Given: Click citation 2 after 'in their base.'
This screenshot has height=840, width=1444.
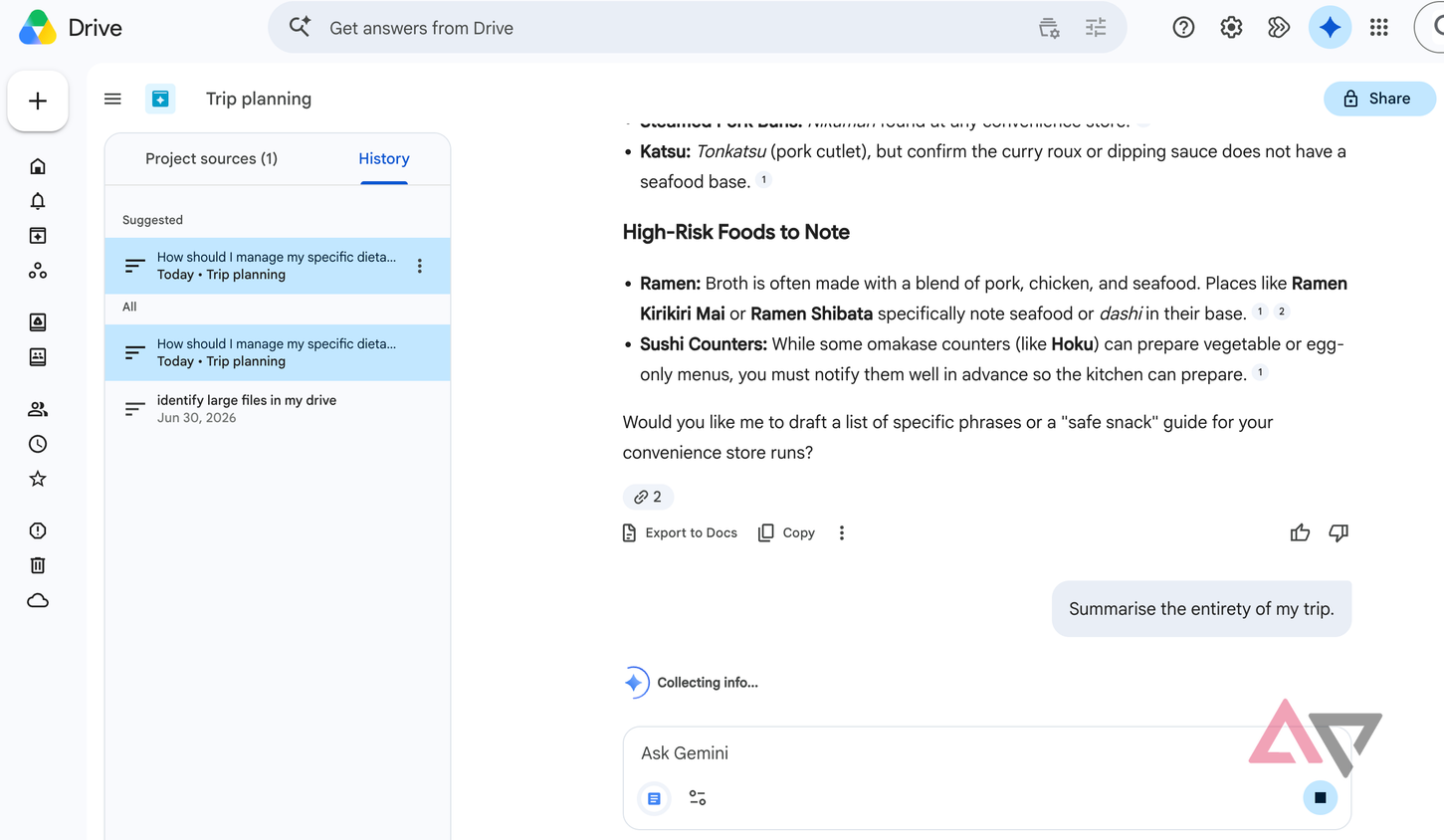Looking at the screenshot, I should [x=1282, y=312].
